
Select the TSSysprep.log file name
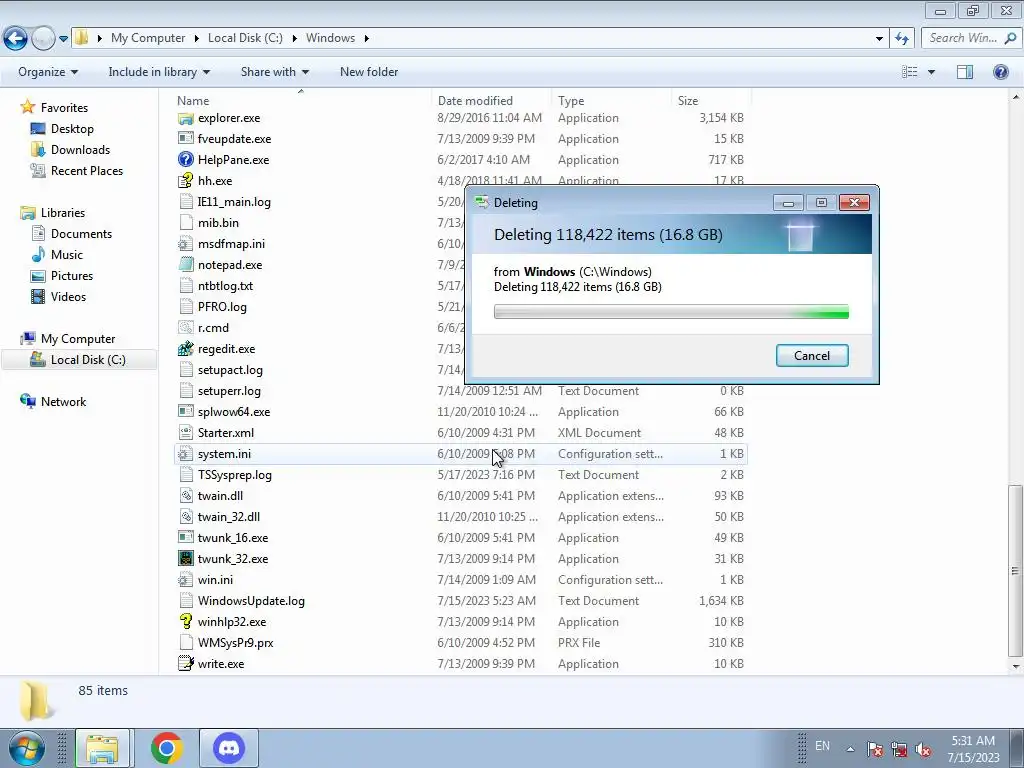(234, 475)
